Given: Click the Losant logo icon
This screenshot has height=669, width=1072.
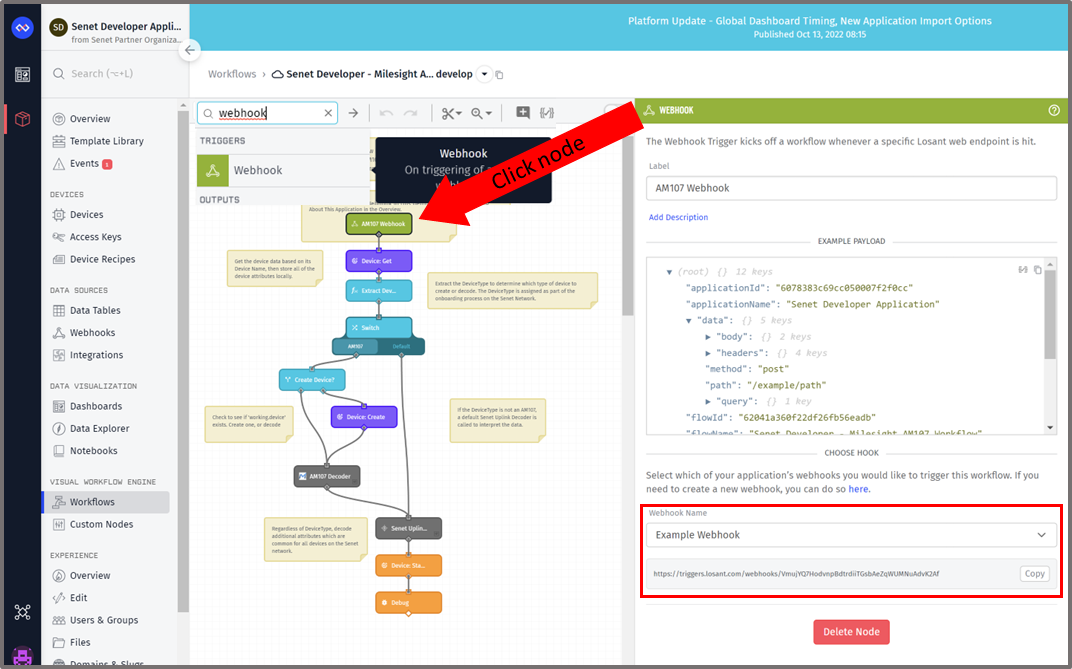Looking at the screenshot, I should pyautogui.click(x=23, y=28).
